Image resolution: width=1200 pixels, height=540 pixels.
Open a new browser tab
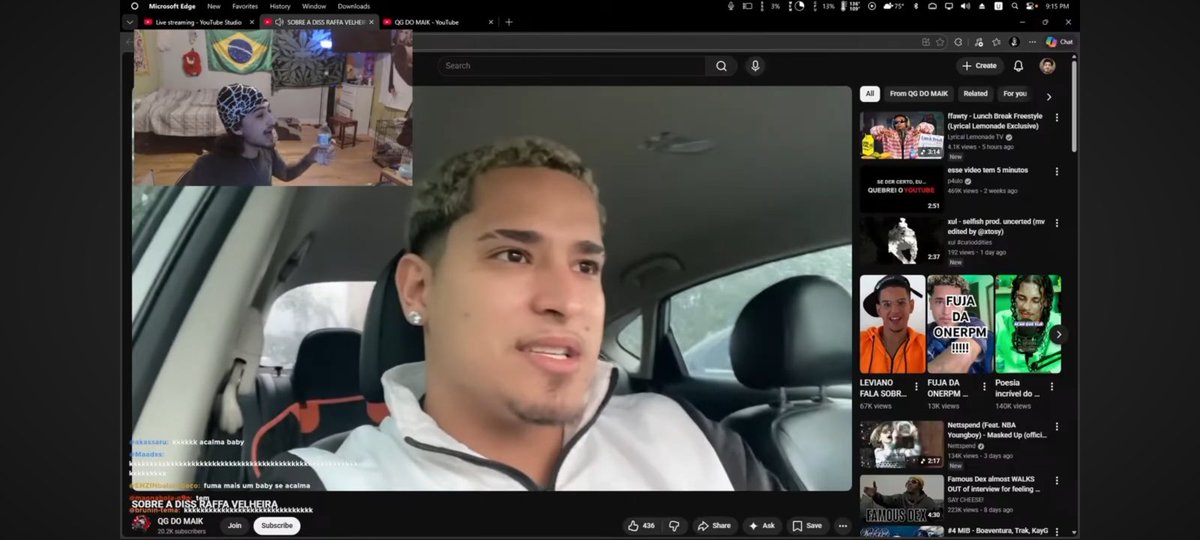[x=509, y=21]
